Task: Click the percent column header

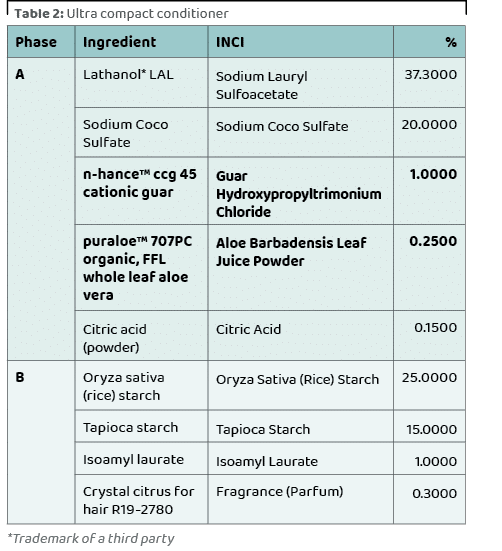Action: tap(429, 42)
